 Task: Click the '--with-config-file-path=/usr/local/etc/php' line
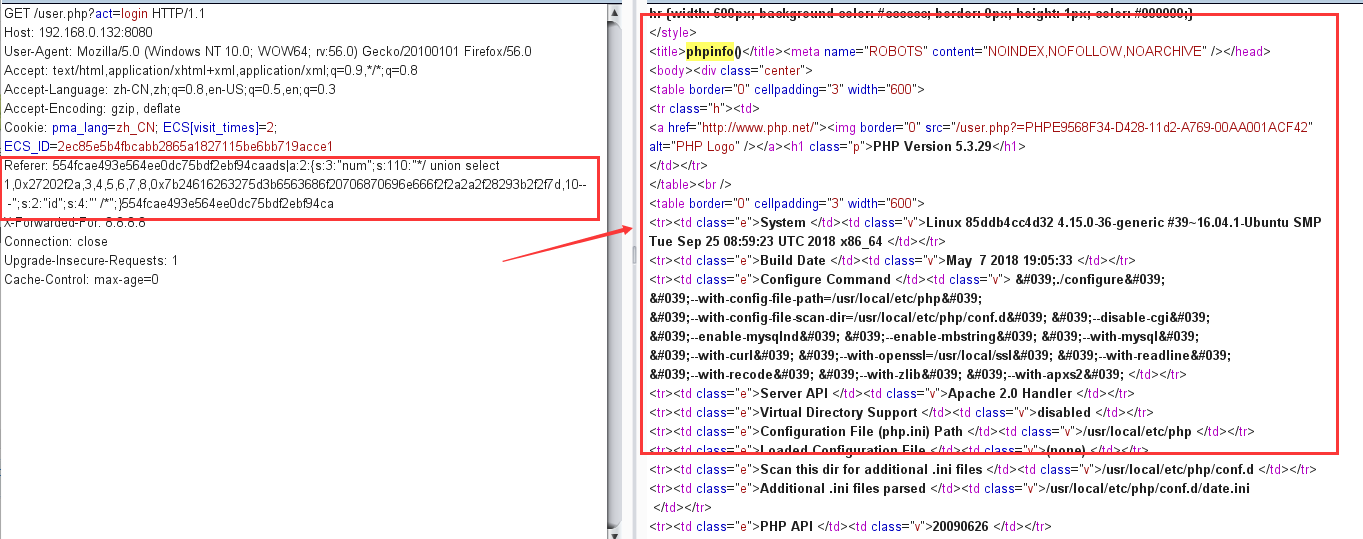click(x=816, y=299)
